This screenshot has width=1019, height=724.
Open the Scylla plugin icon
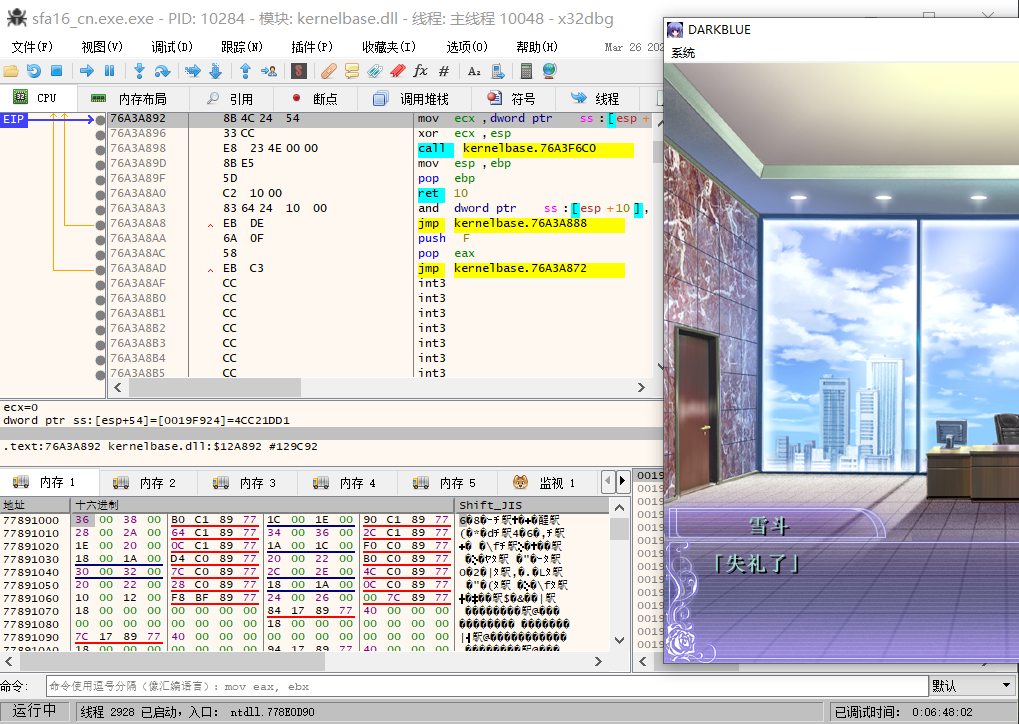(298, 71)
